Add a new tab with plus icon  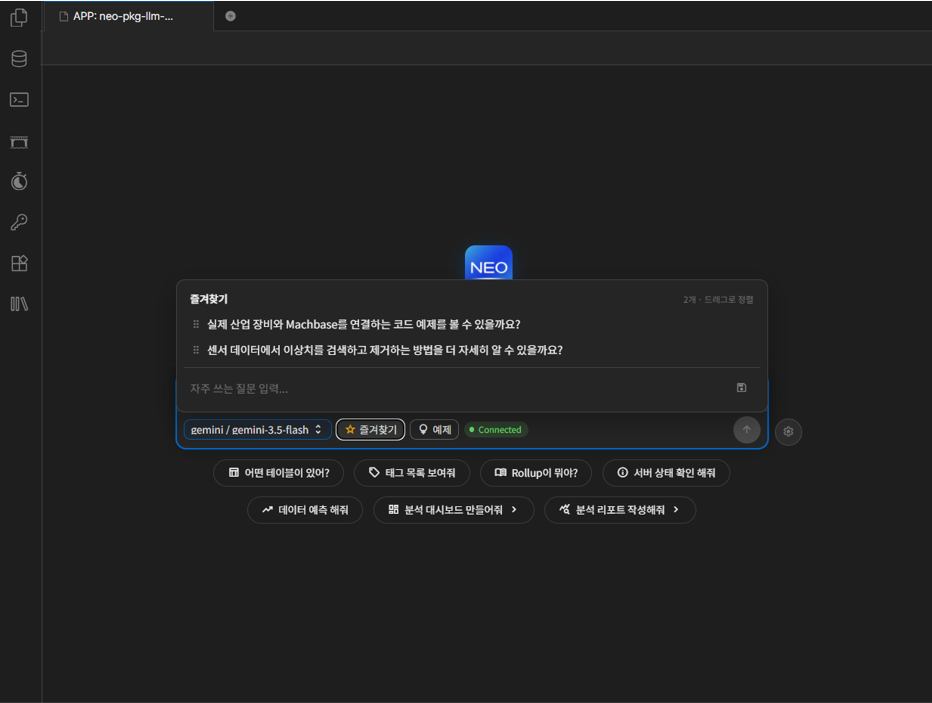click(231, 16)
